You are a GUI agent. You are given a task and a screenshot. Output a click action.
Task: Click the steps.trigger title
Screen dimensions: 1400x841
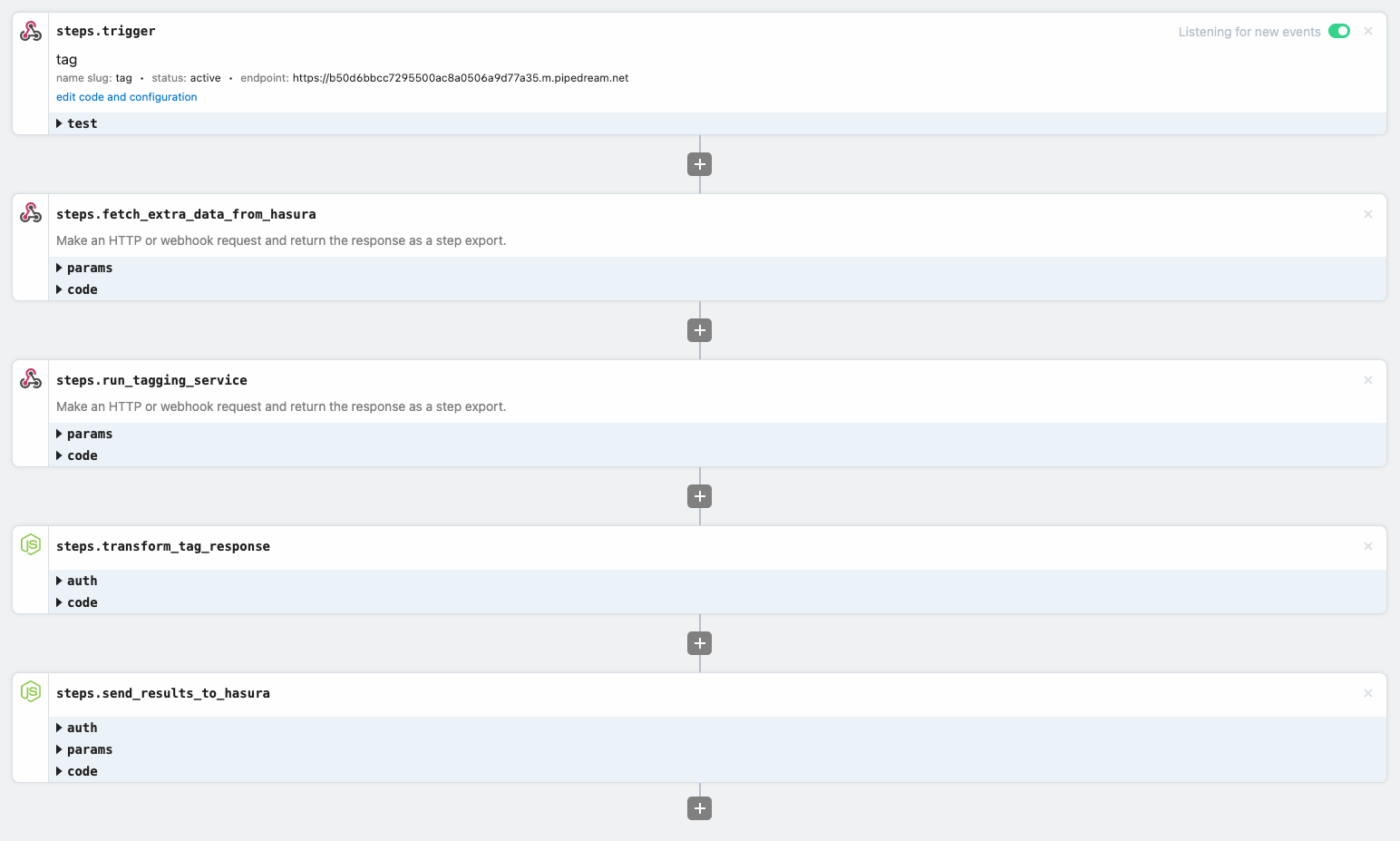tap(105, 31)
